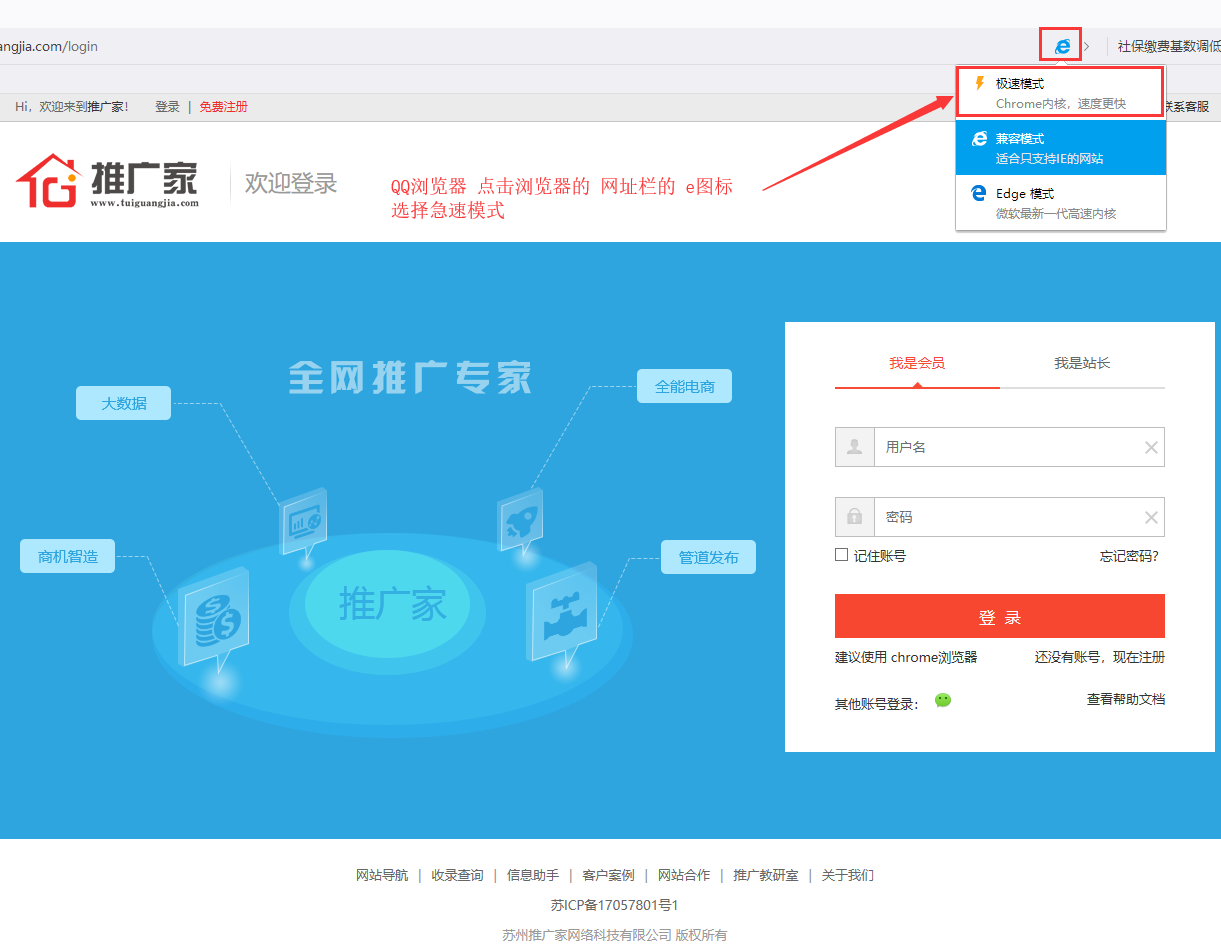The height and width of the screenshot is (952, 1221).
Task: Click the chart monitor icon in illustration
Action: coord(304,521)
